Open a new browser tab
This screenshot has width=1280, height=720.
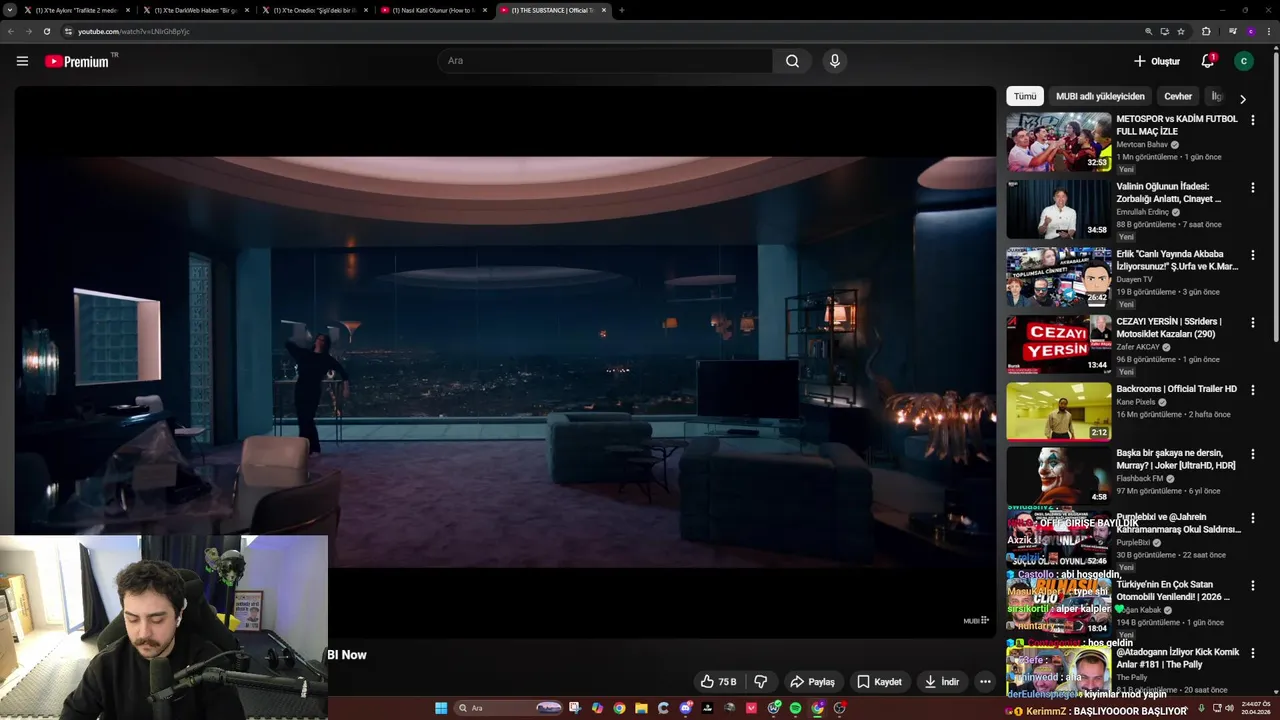pos(621,10)
